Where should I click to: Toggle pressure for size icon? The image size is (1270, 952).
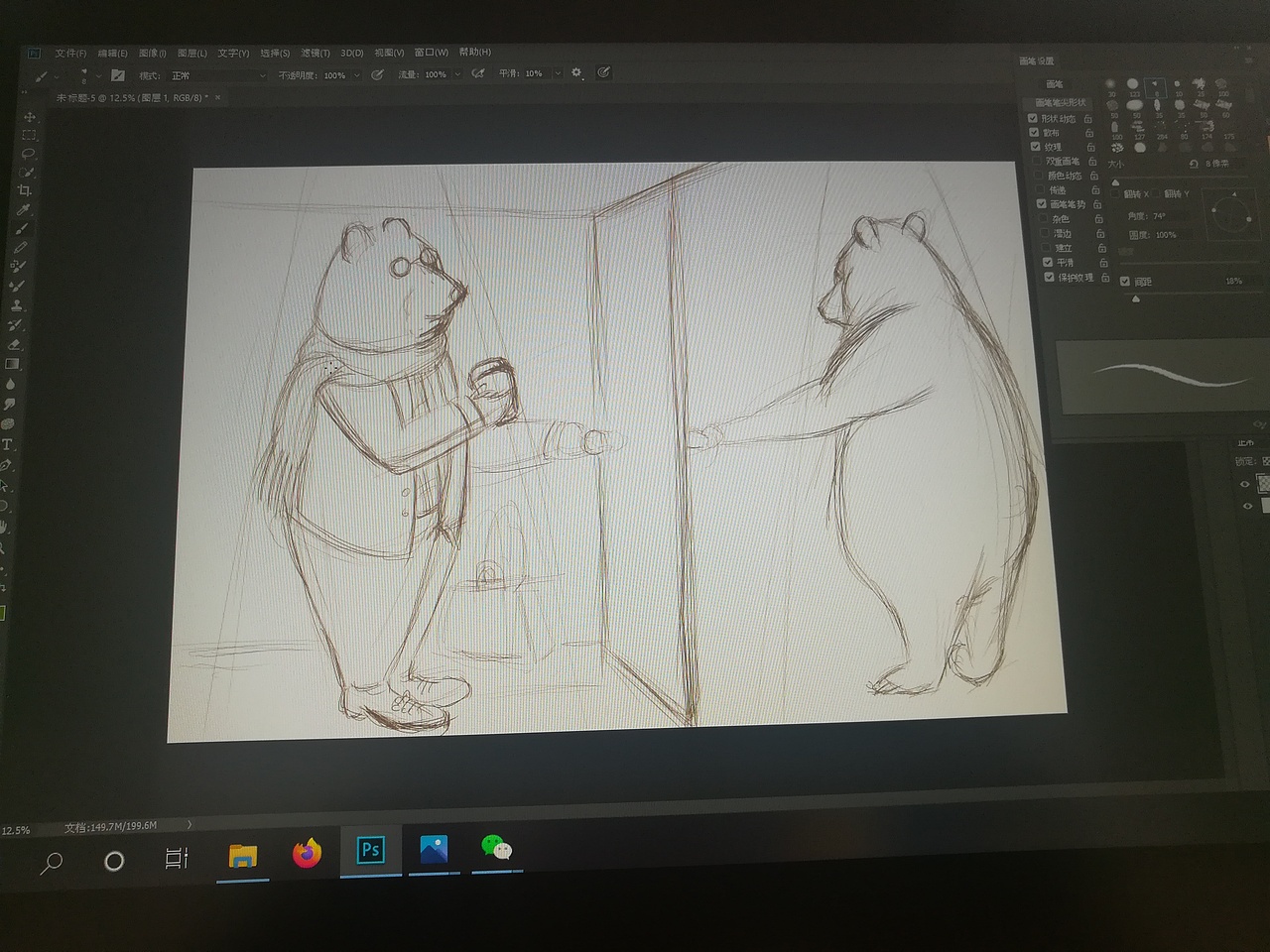pos(604,71)
